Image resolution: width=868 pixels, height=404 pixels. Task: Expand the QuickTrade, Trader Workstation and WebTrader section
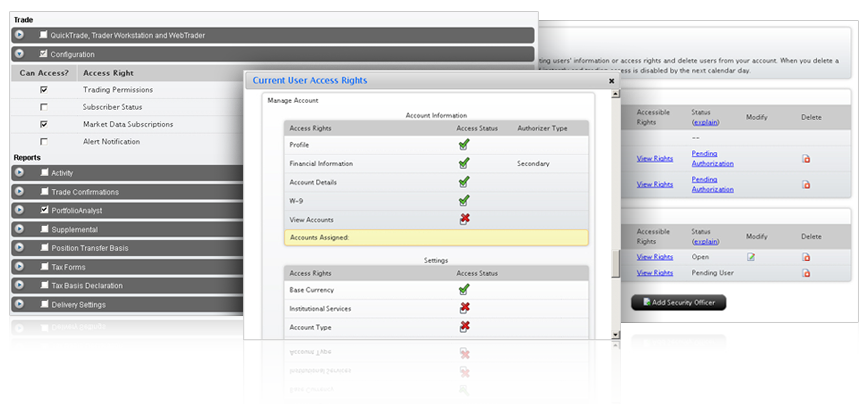20,35
